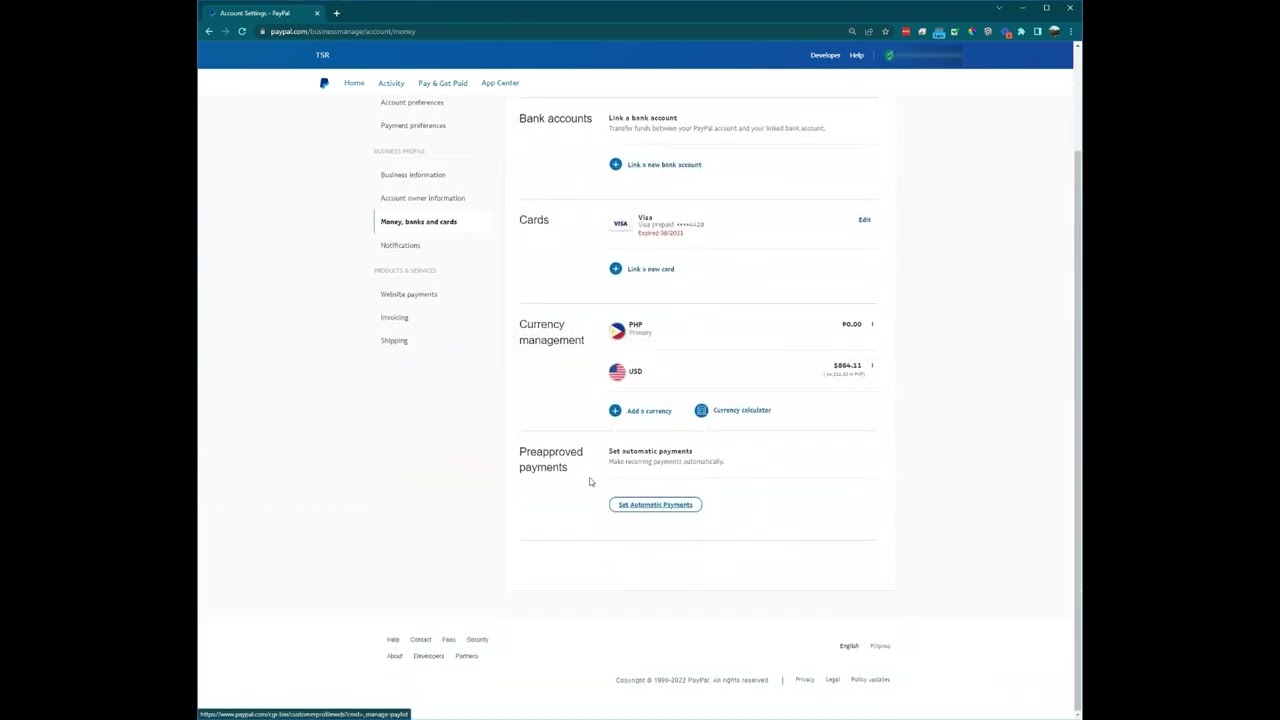
Task: Click the Philippines flag PHP icon
Action: tap(617, 330)
